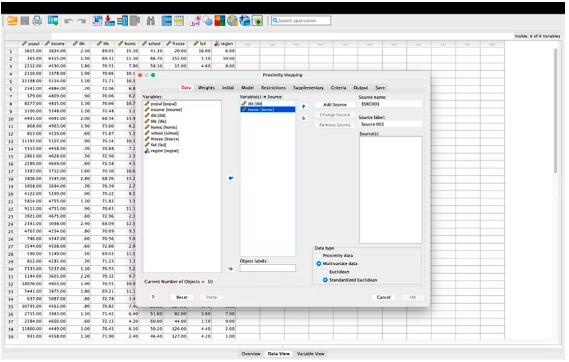Choose the Standardized Euclidean radio option
This screenshot has width=569, height=362.
[326, 280]
